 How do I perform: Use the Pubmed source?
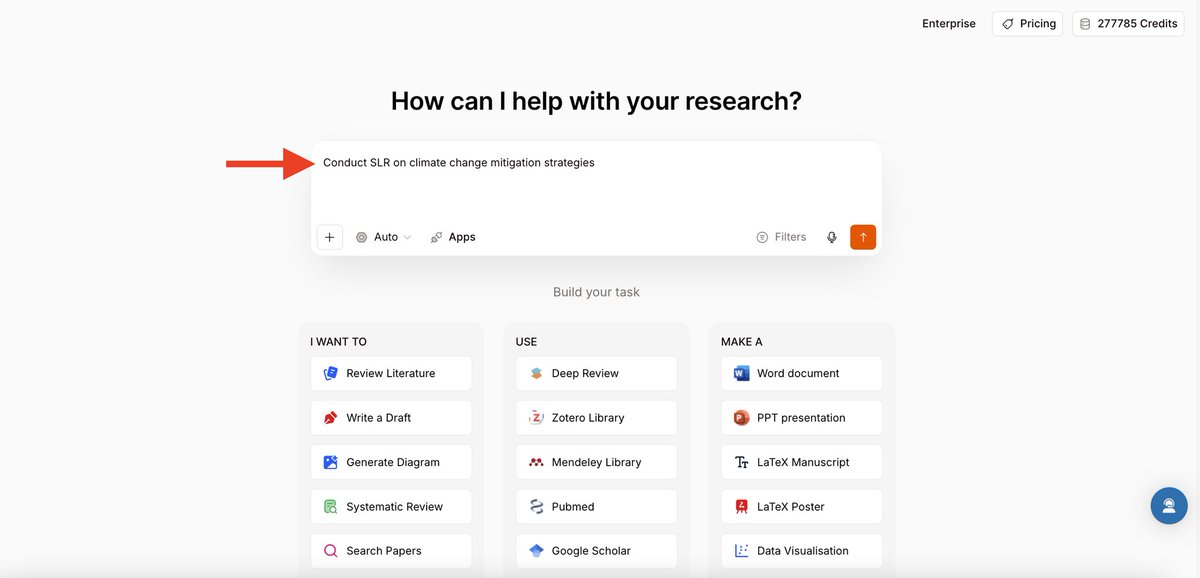point(596,507)
